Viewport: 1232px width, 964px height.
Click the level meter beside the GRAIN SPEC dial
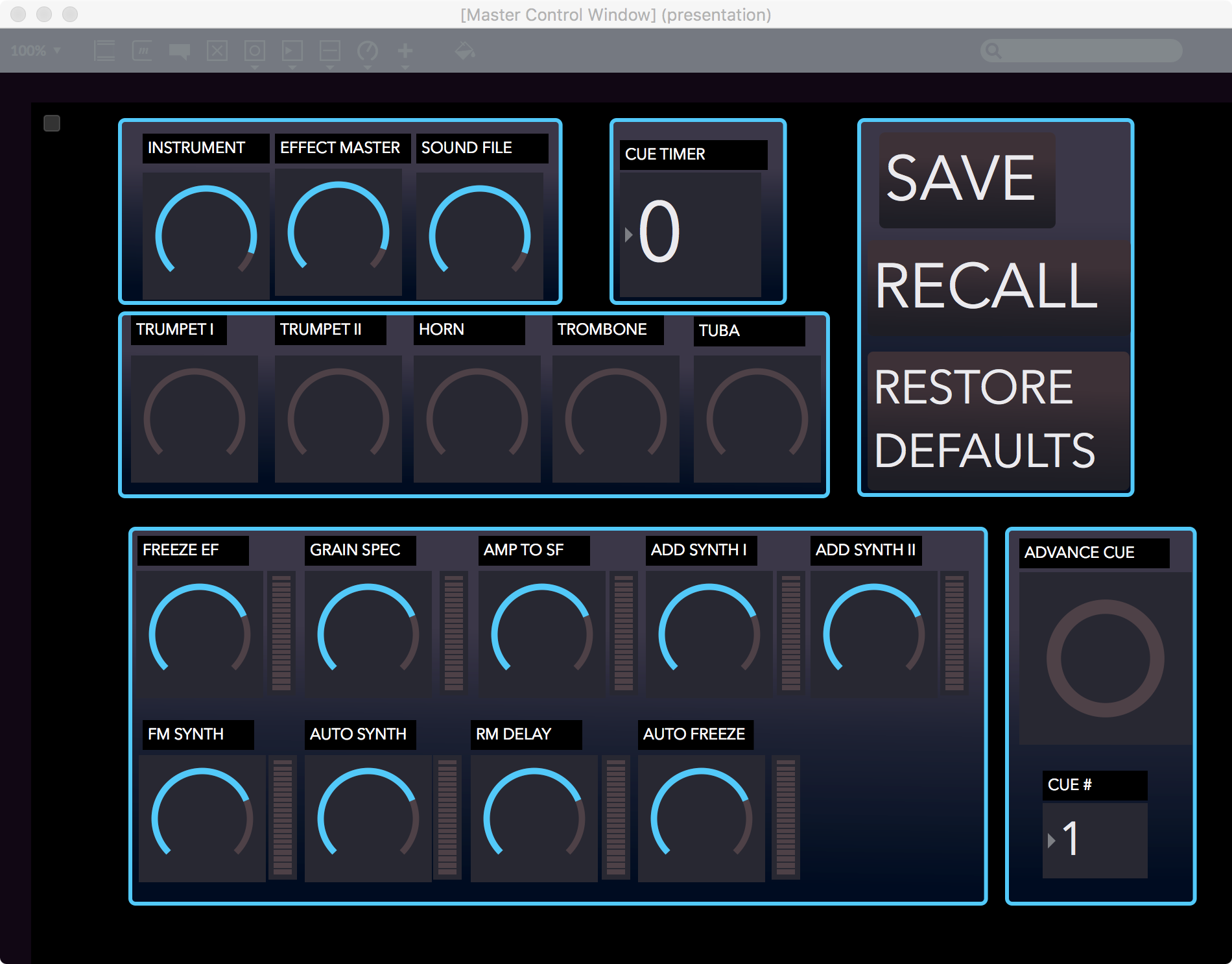454,633
